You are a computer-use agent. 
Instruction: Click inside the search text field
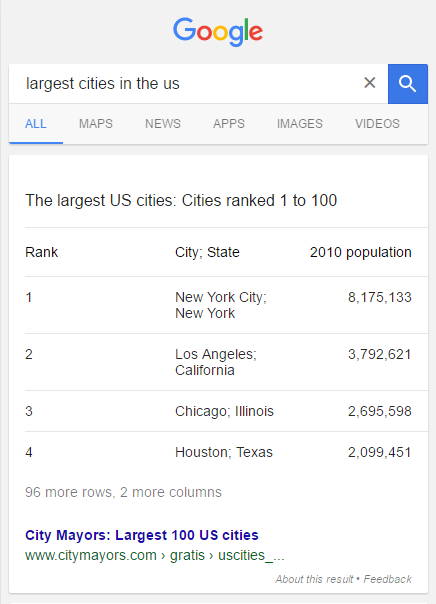click(185, 84)
